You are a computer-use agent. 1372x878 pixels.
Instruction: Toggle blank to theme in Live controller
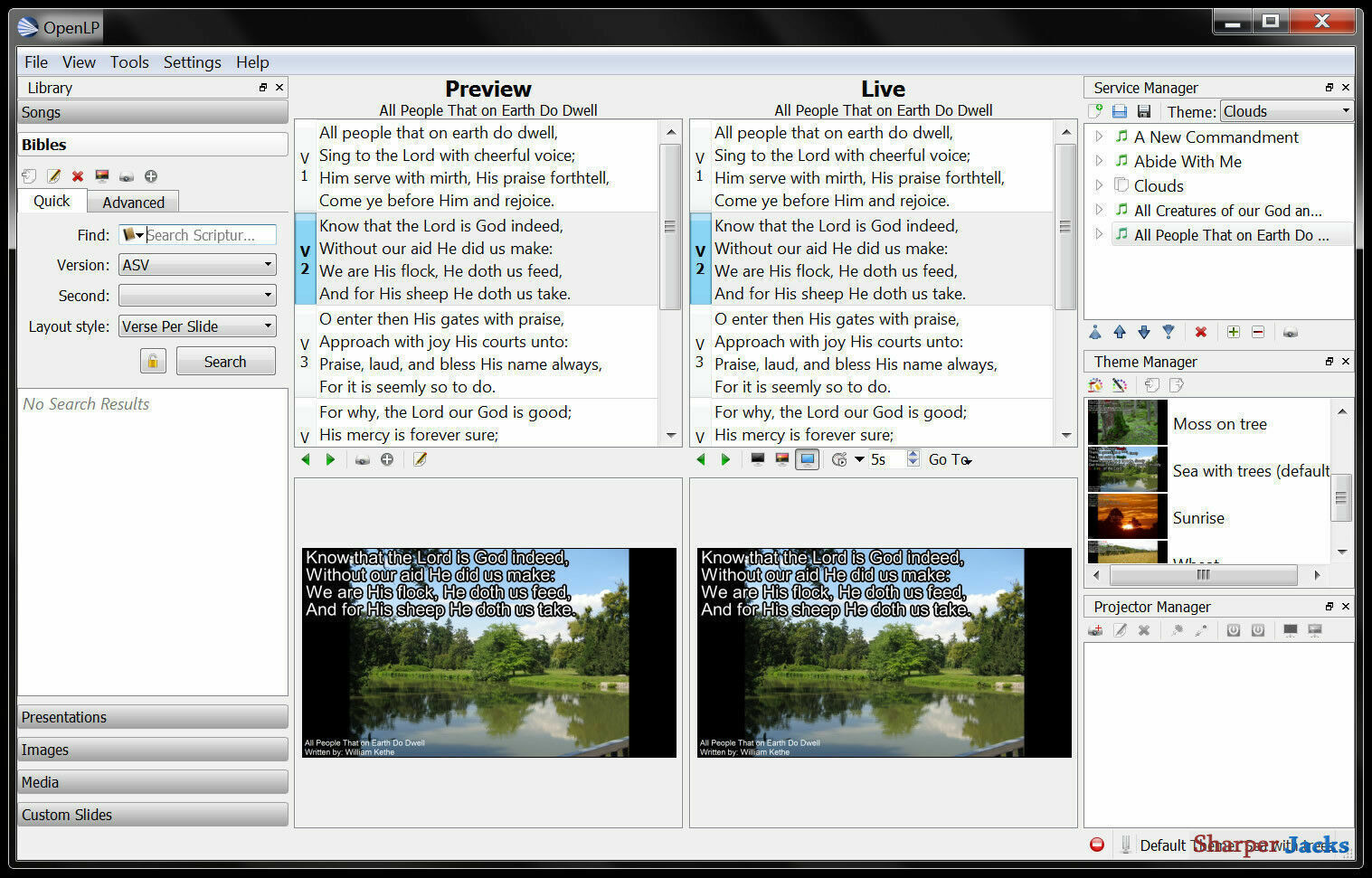tap(782, 459)
